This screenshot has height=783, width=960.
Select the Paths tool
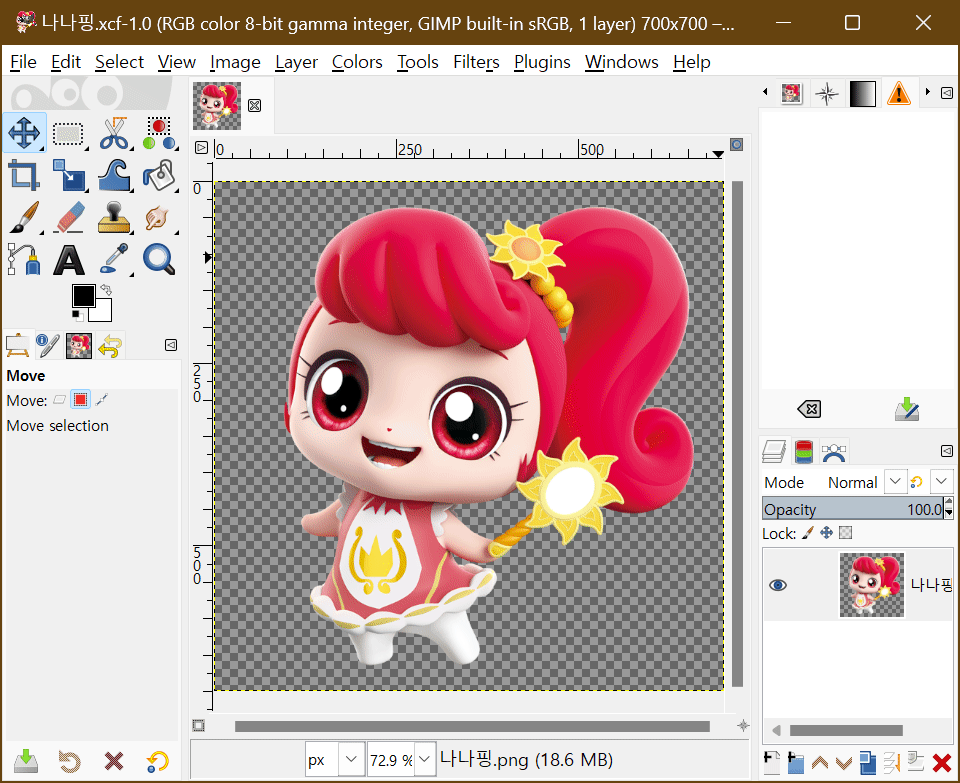click(24, 260)
